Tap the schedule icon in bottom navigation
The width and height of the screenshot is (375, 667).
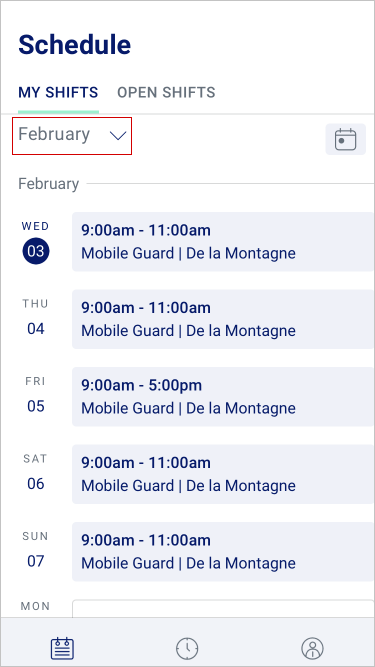pyautogui.click(x=62, y=649)
